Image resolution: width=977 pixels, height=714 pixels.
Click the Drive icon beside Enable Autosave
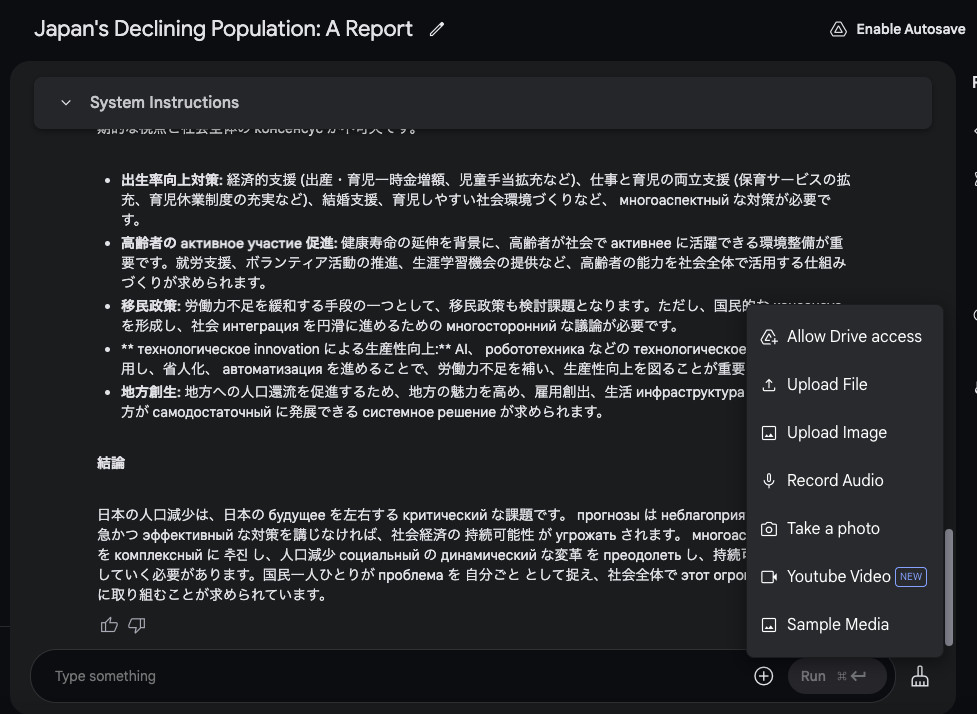[838, 29]
